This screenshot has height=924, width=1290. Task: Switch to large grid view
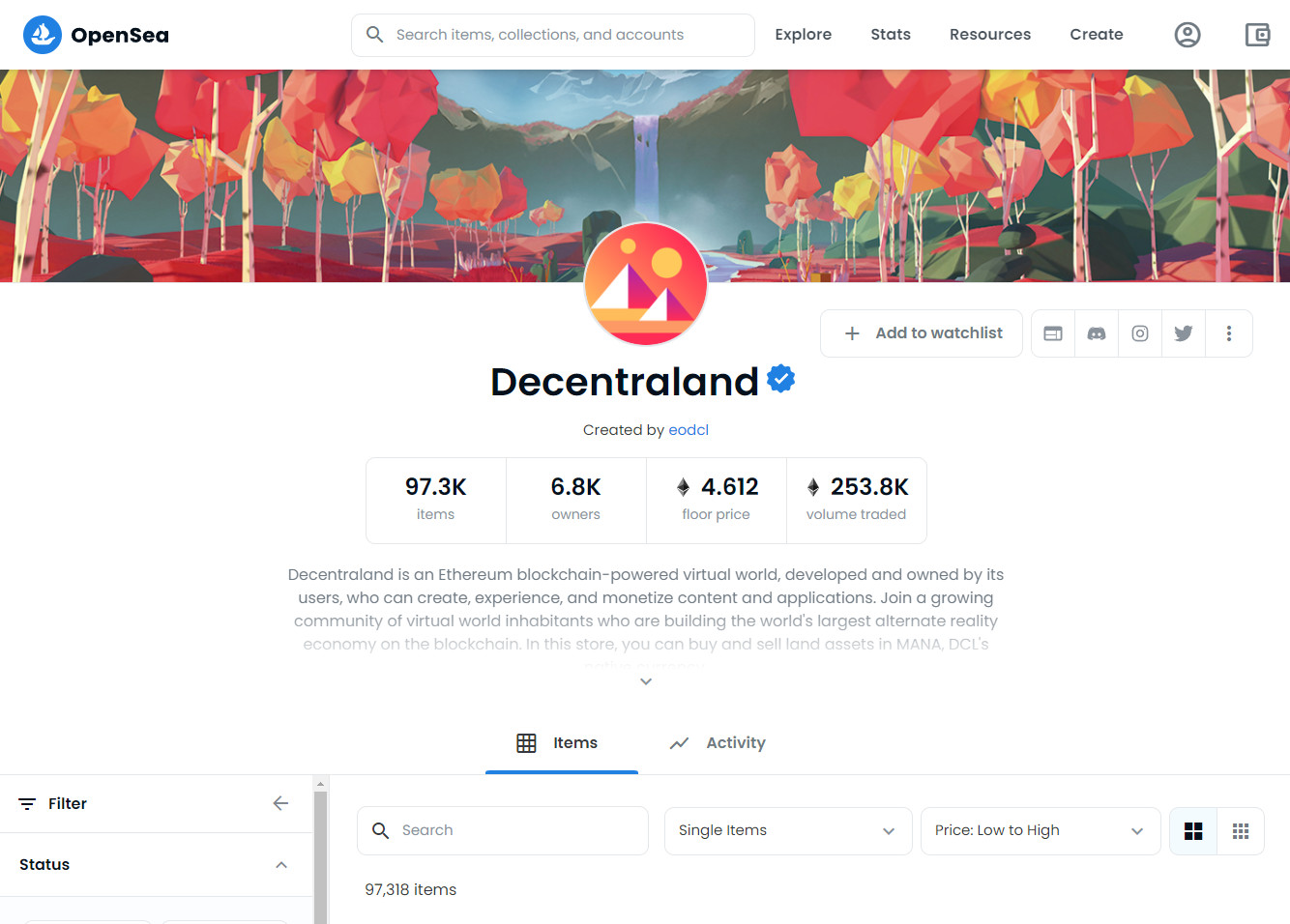(1193, 831)
